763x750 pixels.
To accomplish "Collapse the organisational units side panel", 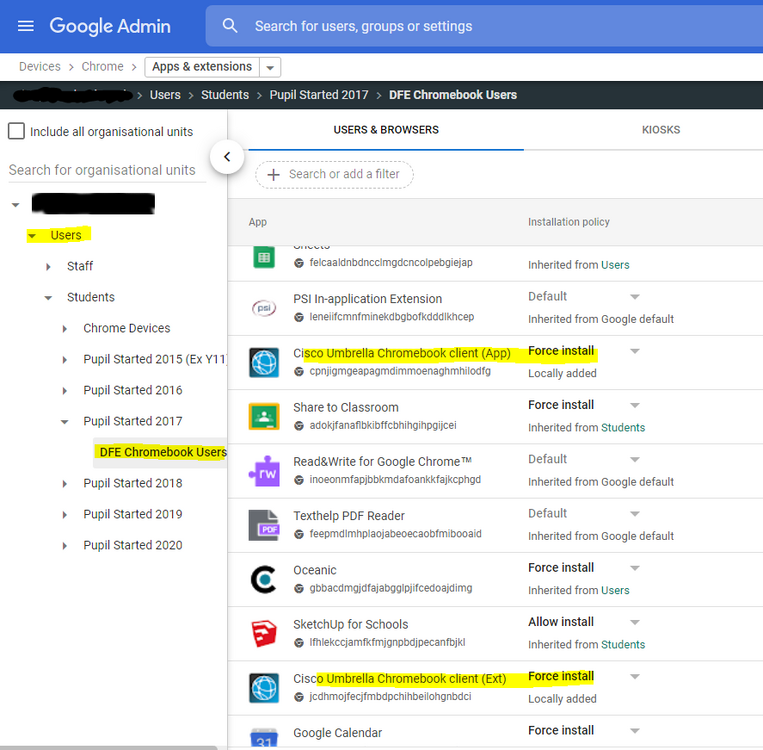I will pyautogui.click(x=227, y=157).
